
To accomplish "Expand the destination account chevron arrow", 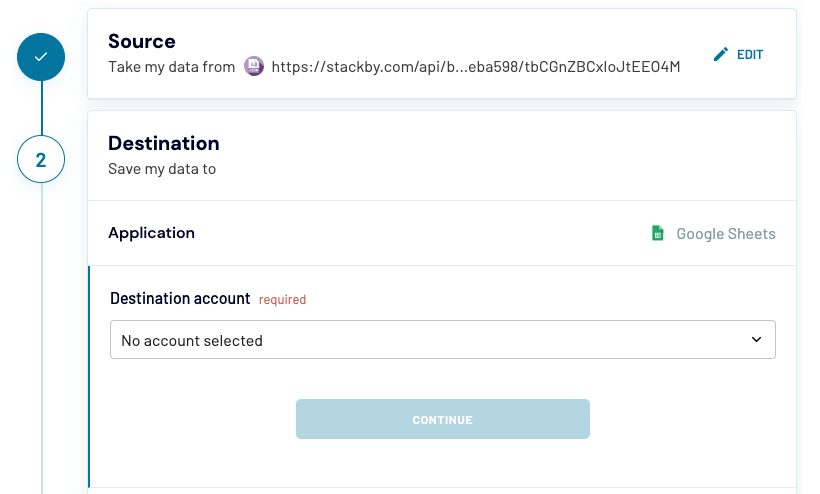I will [756, 340].
